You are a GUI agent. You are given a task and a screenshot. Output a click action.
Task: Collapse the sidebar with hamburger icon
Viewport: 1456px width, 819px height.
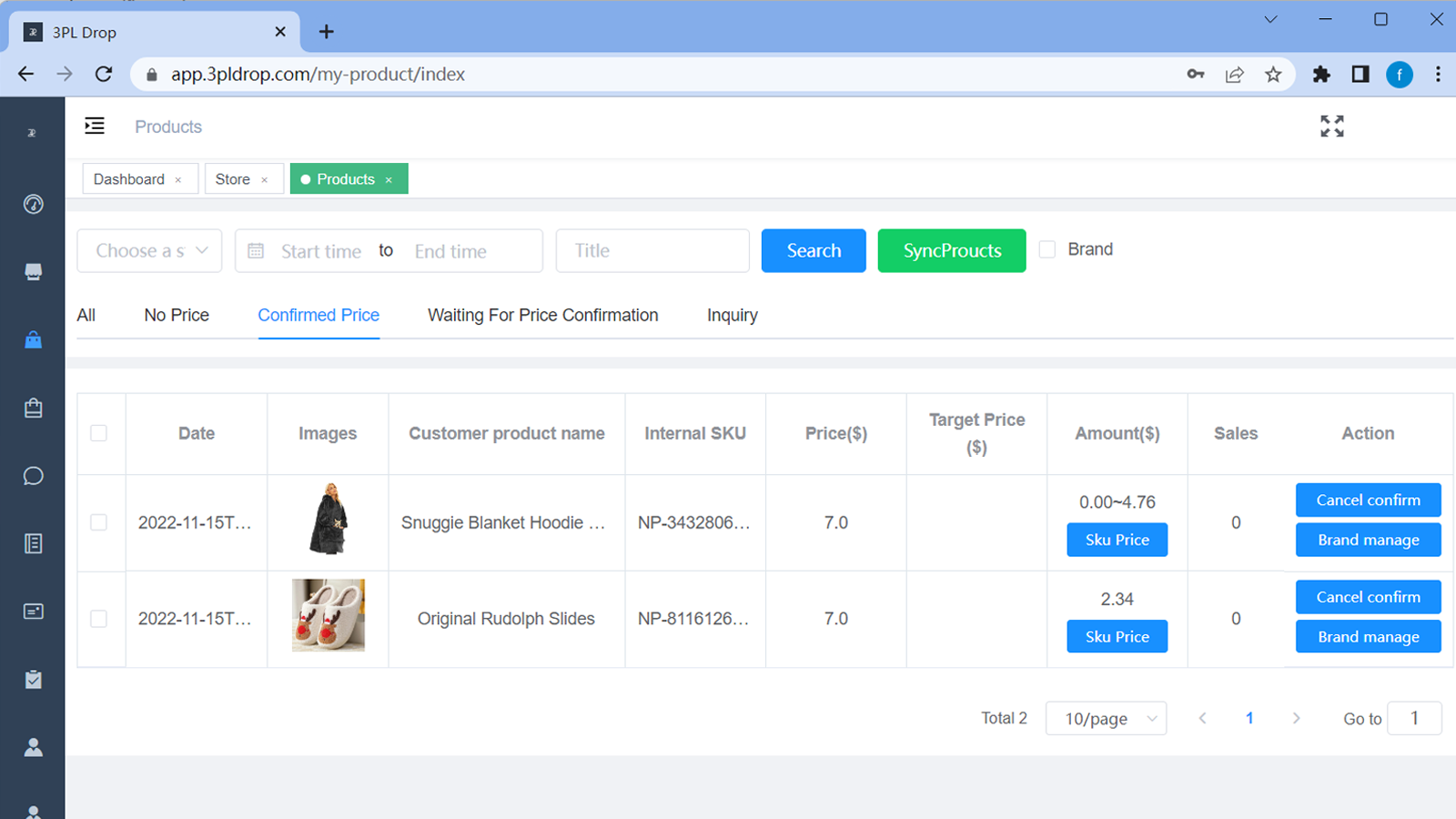coord(95,126)
